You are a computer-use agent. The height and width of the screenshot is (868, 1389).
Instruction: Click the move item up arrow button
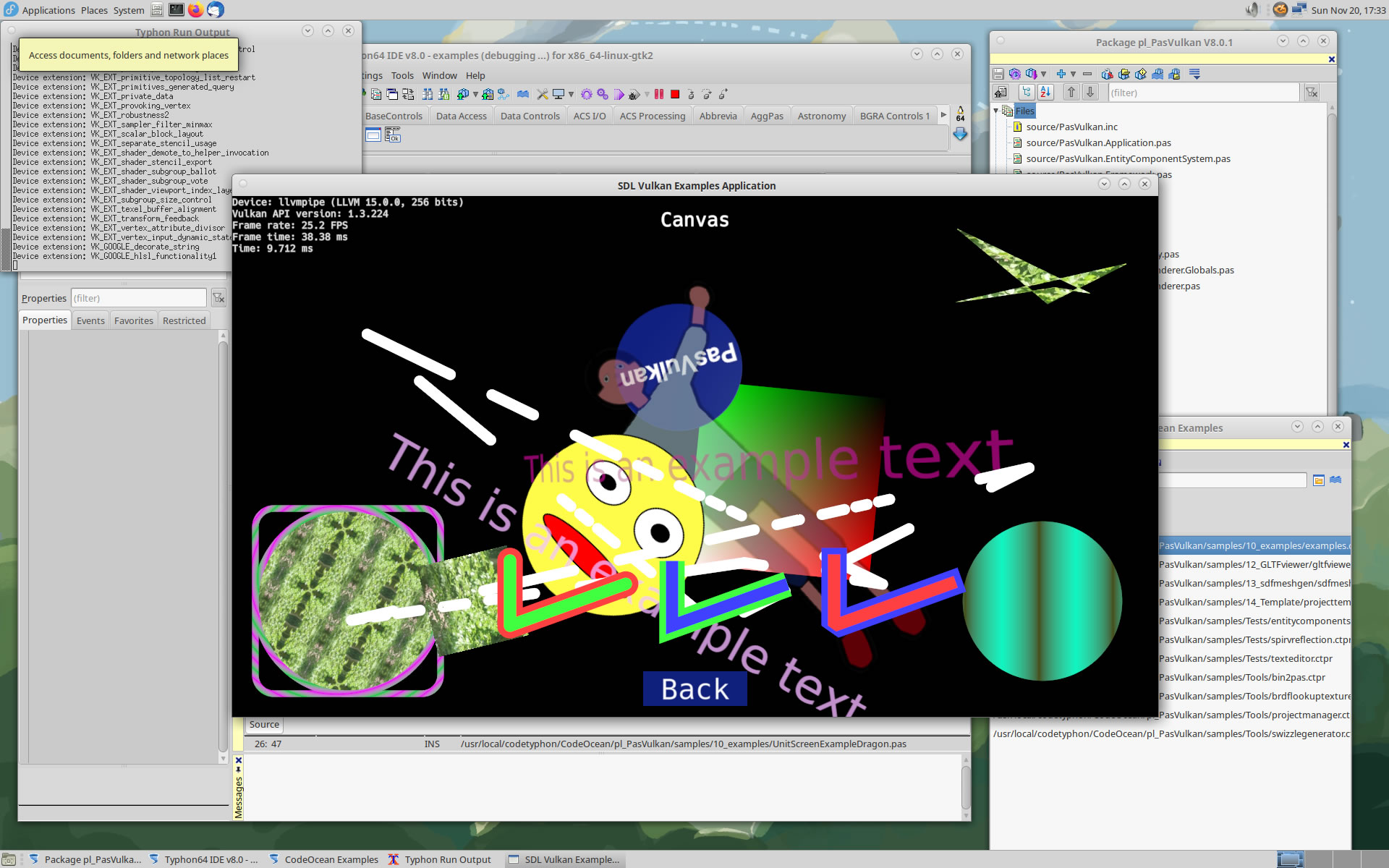click(1071, 92)
